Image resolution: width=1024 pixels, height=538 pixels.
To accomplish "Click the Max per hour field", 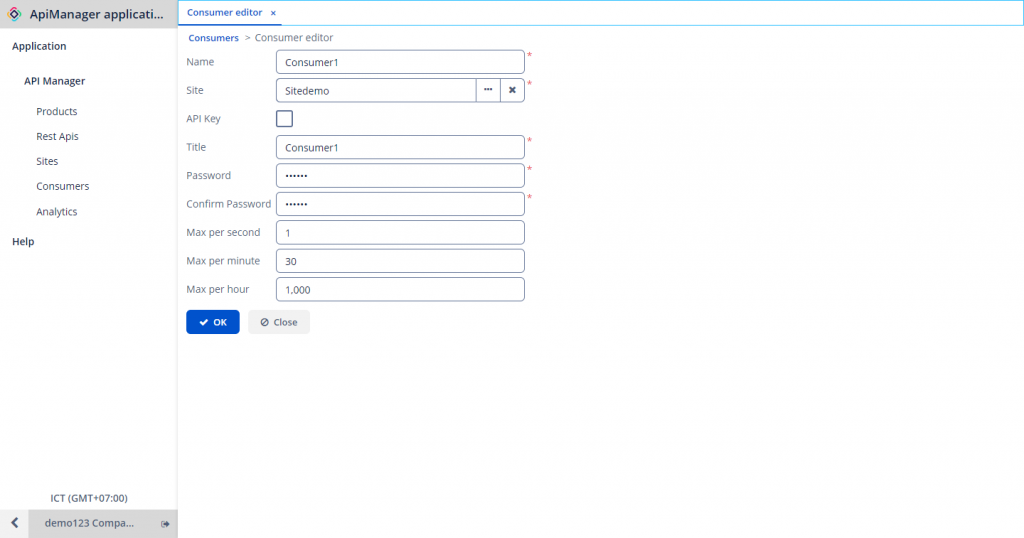I will tap(400, 290).
